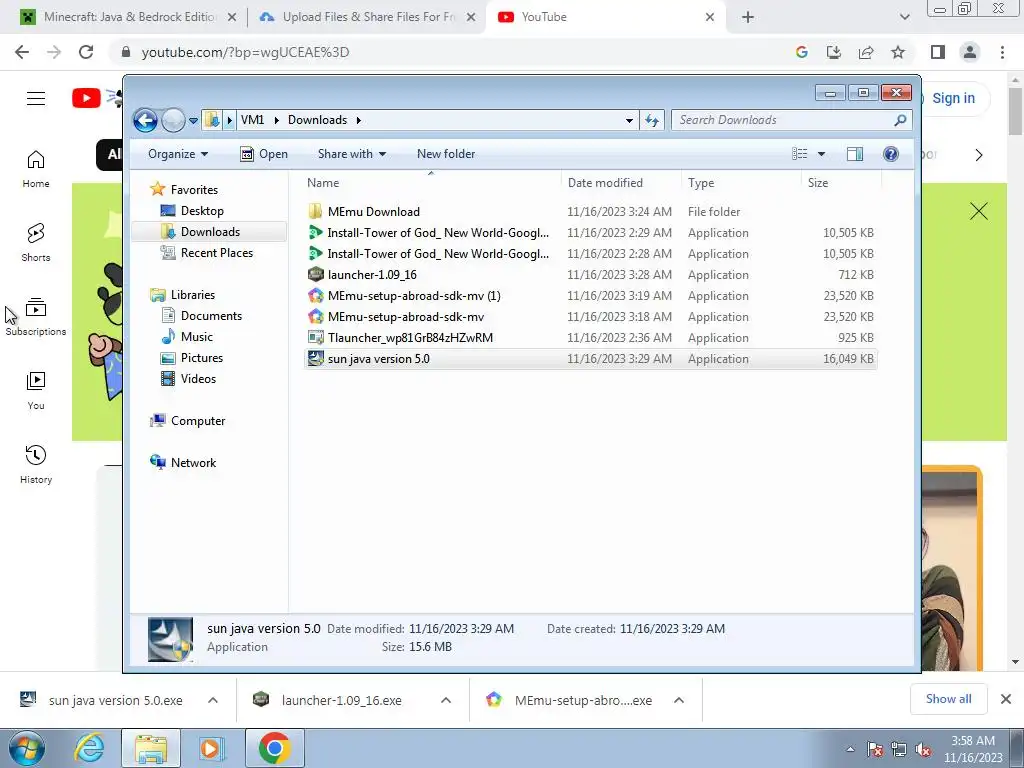This screenshot has height=768, width=1024.
Task: Open options arrow for launcher-1.09_16.exe download
Action: pyautogui.click(x=446, y=700)
